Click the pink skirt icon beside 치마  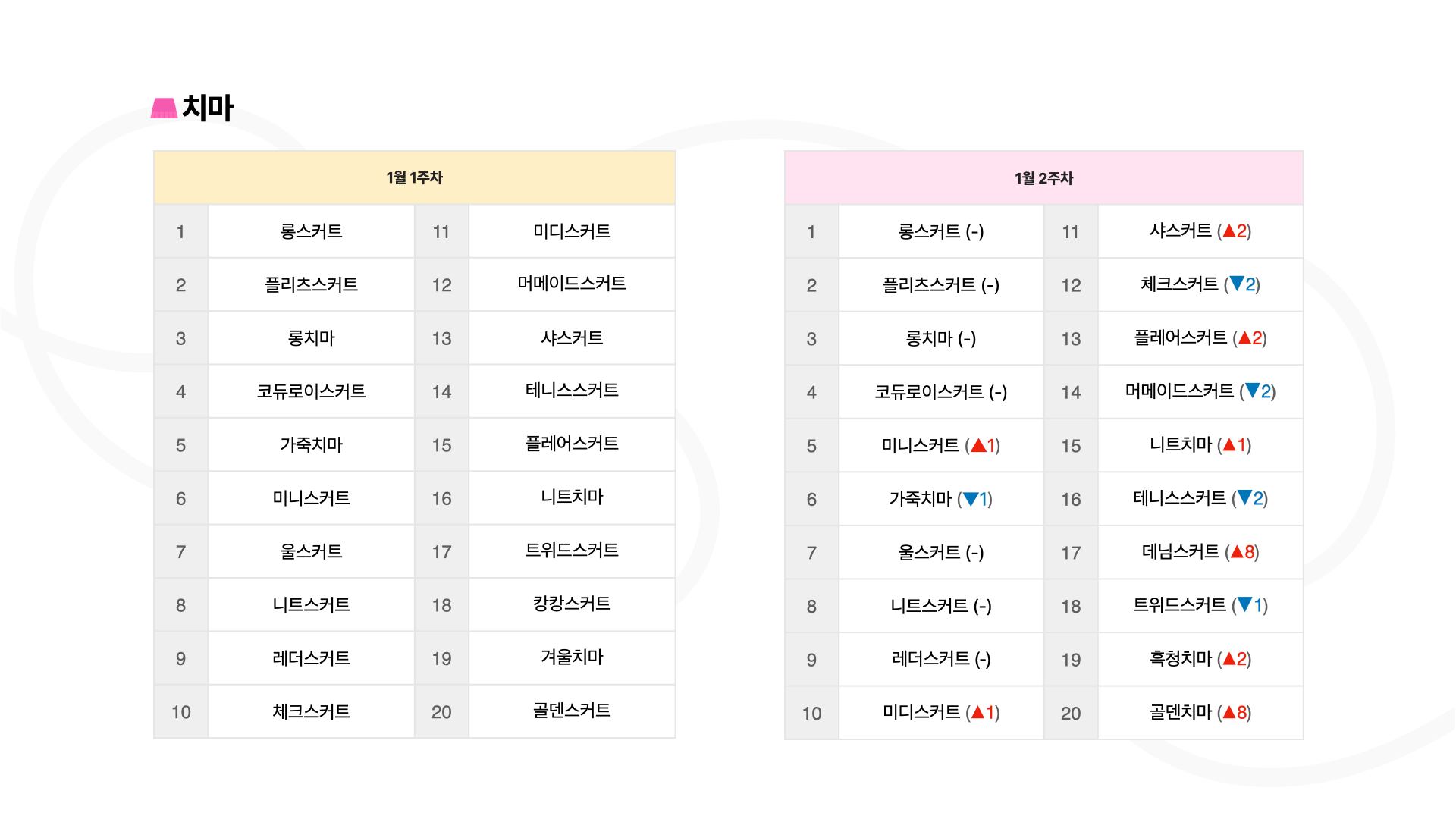click(x=164, y=108)
